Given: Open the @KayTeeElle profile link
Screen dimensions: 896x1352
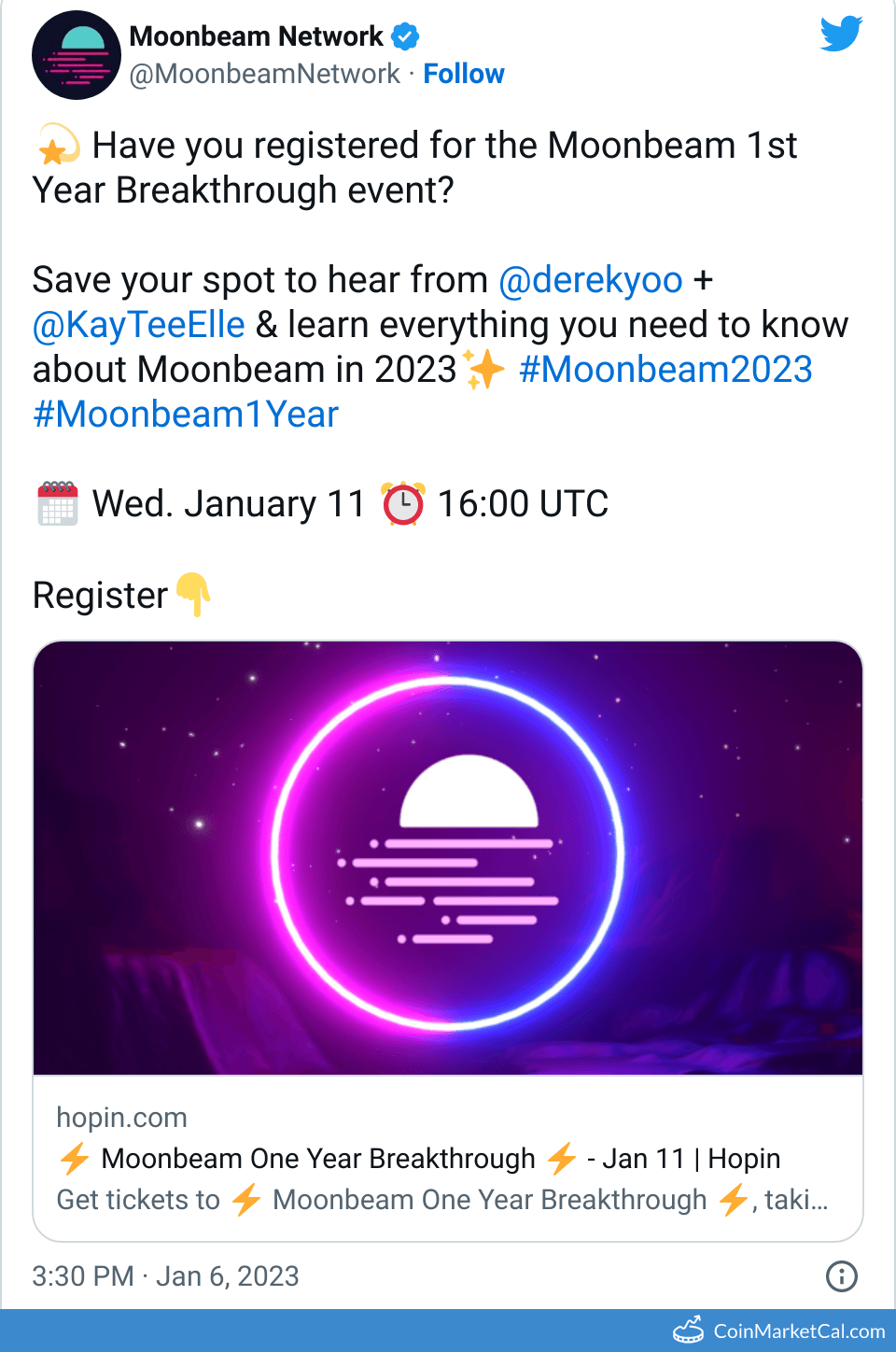Looking at the screenshot, I should [x=137, y=324].
